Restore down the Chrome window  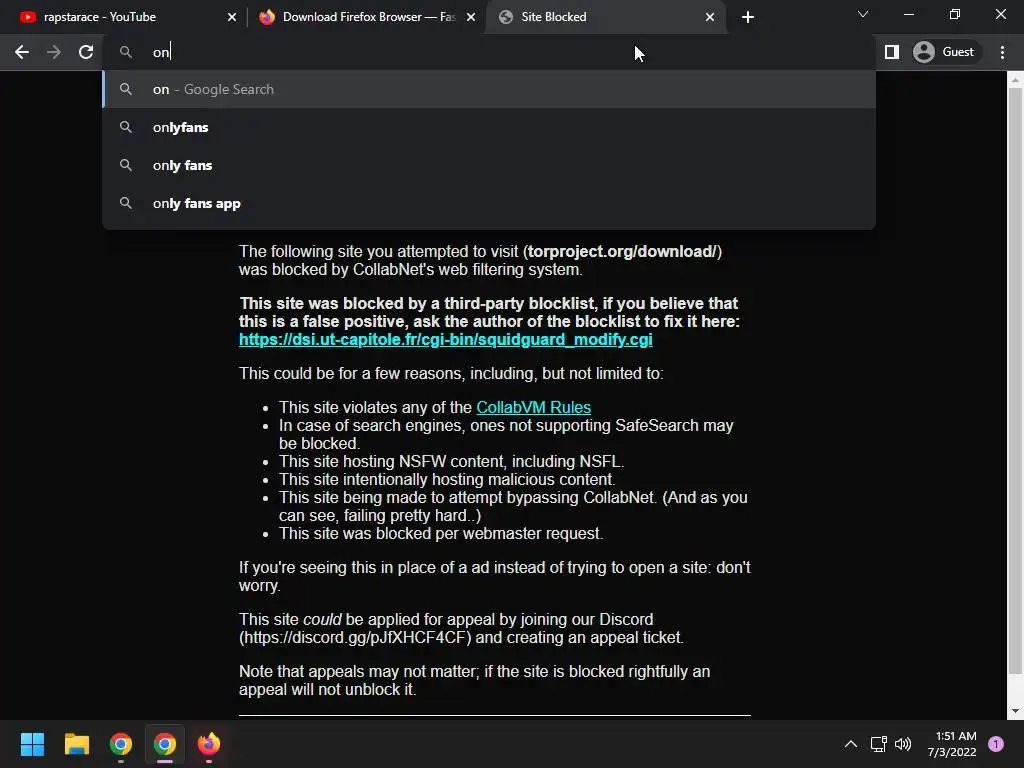coord(954,14)
